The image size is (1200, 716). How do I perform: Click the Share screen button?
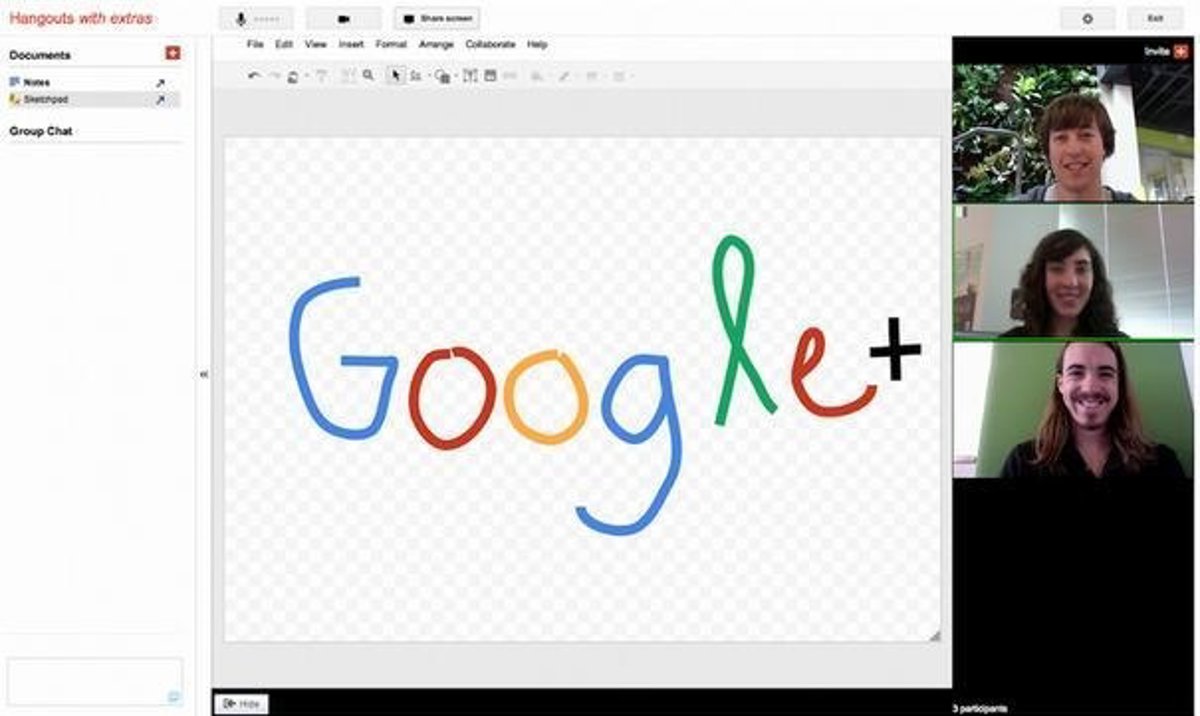[x=437, y=18]
